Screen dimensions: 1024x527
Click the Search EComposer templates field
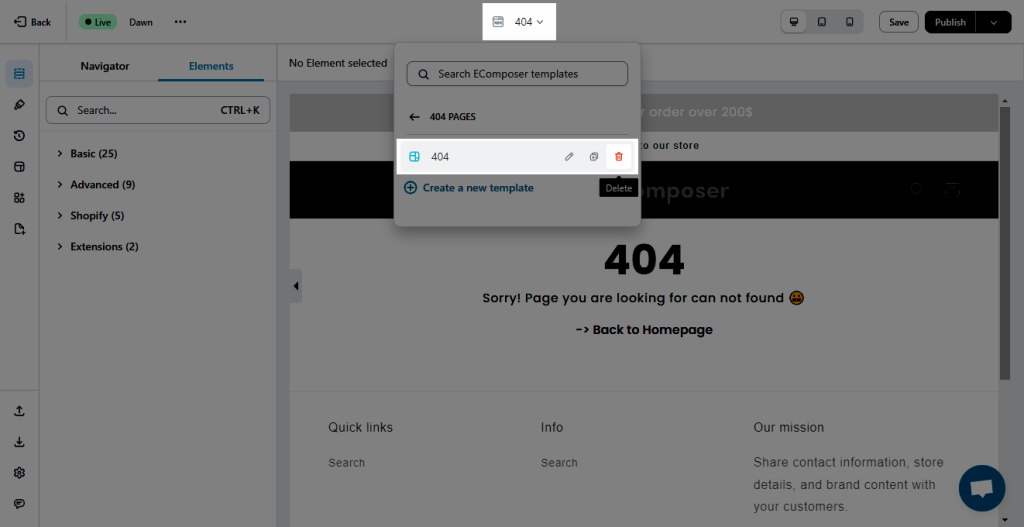(517, 74)
